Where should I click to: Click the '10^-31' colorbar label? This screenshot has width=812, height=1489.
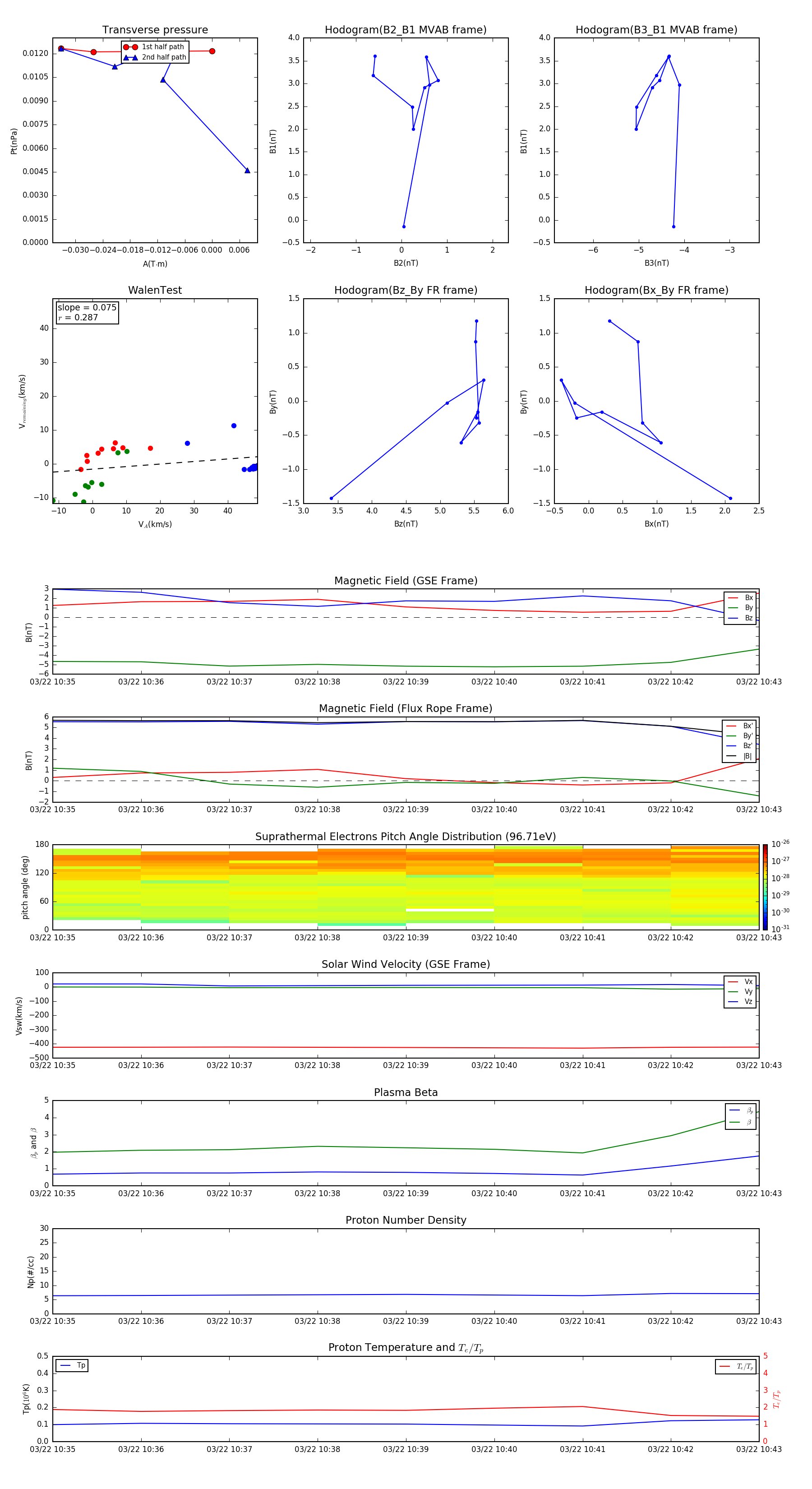click(x=780, y=929)
